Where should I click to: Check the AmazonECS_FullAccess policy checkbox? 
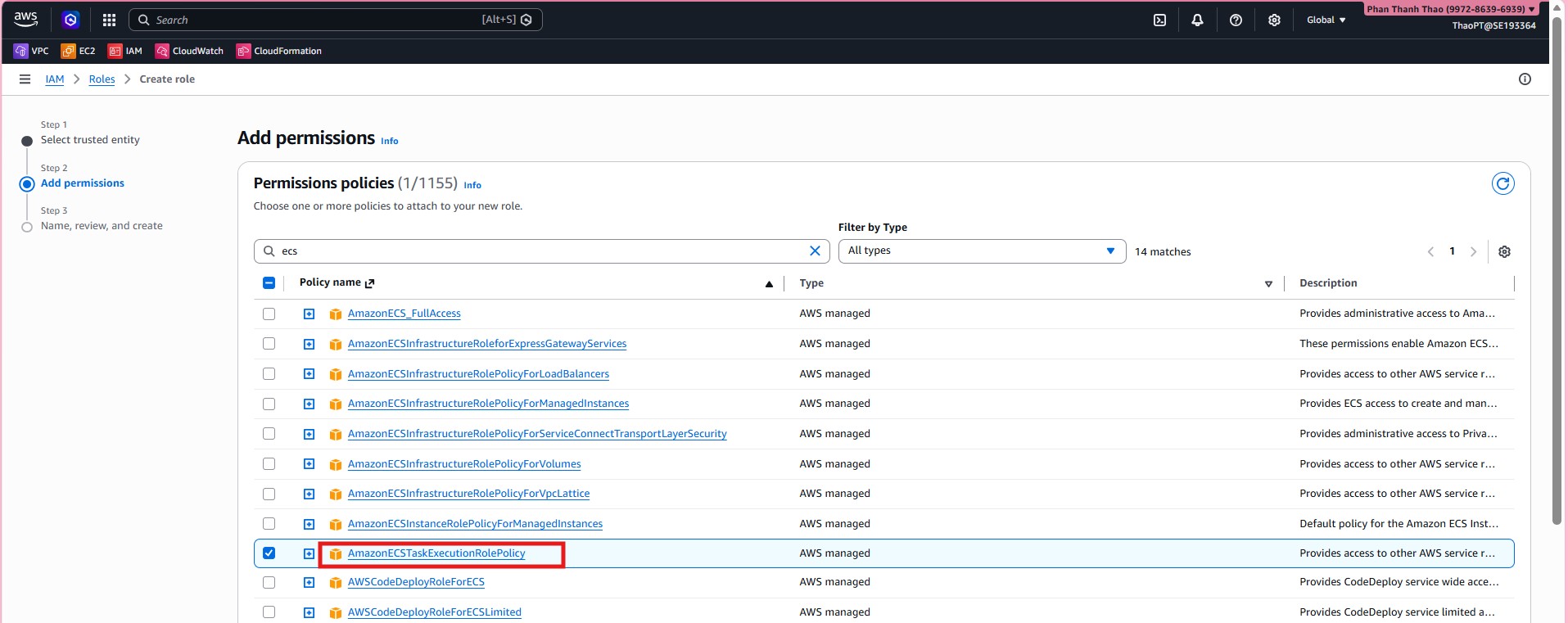point(269,314)
